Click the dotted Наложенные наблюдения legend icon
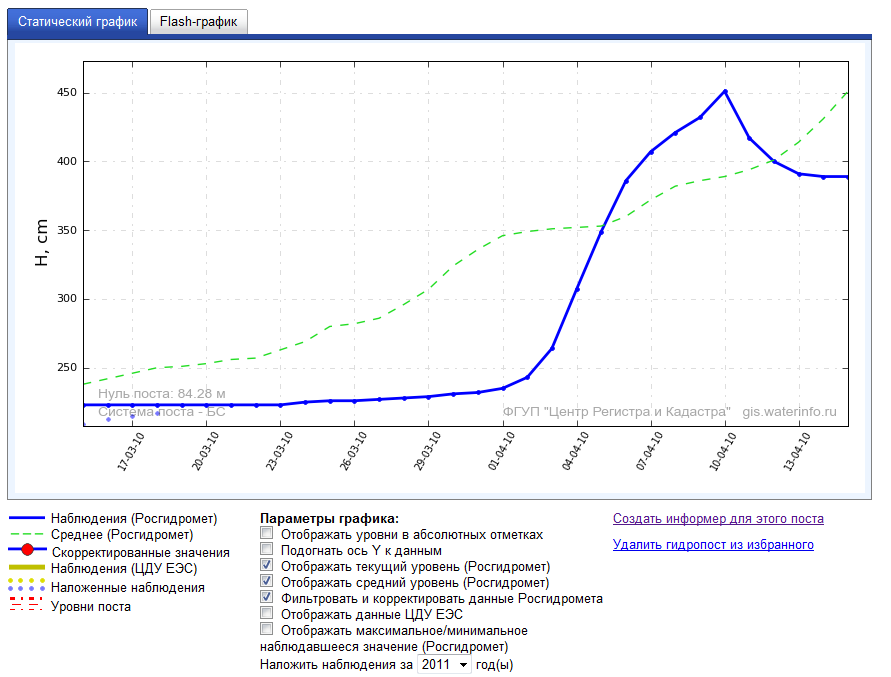 pos(27,587)
